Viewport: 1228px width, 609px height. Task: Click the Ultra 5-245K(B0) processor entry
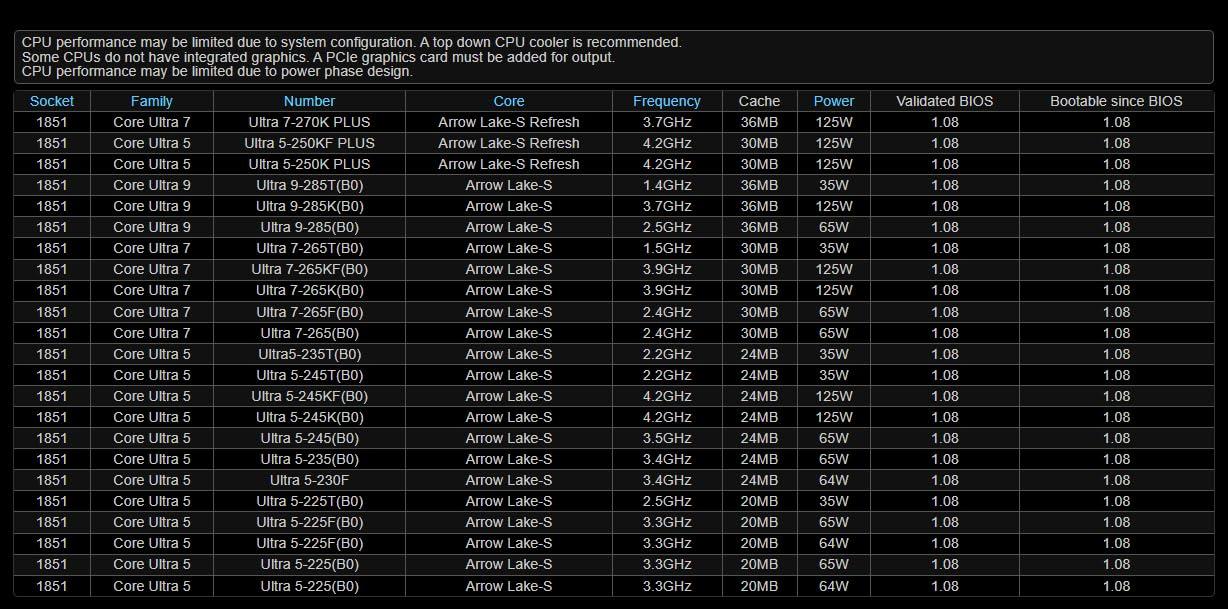click(x=309, y=417)
